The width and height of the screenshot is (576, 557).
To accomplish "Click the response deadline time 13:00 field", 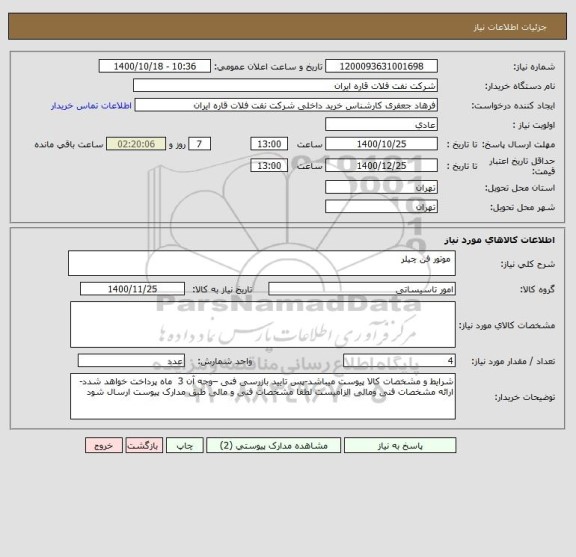I will pos(269,144).
